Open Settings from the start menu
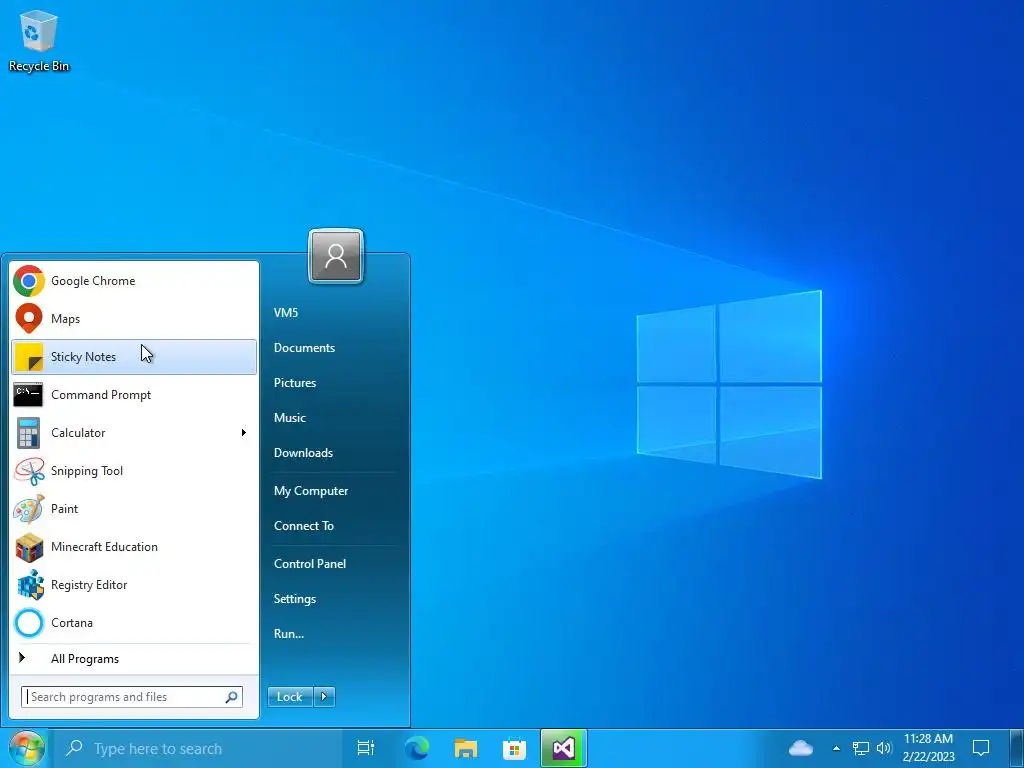This screenshot has height=768, width=1024. [295, 599]
